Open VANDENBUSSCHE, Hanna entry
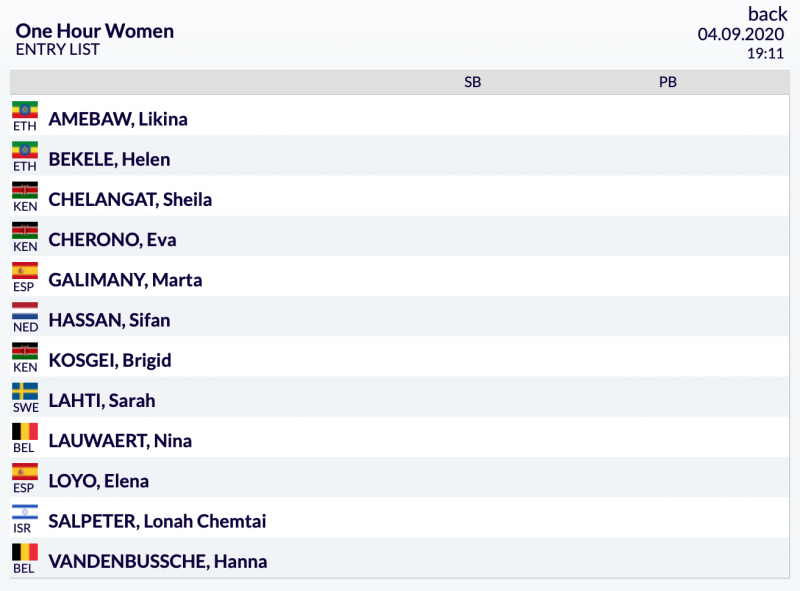This screenshot has width=800, height=591. [x=158, y=561]
